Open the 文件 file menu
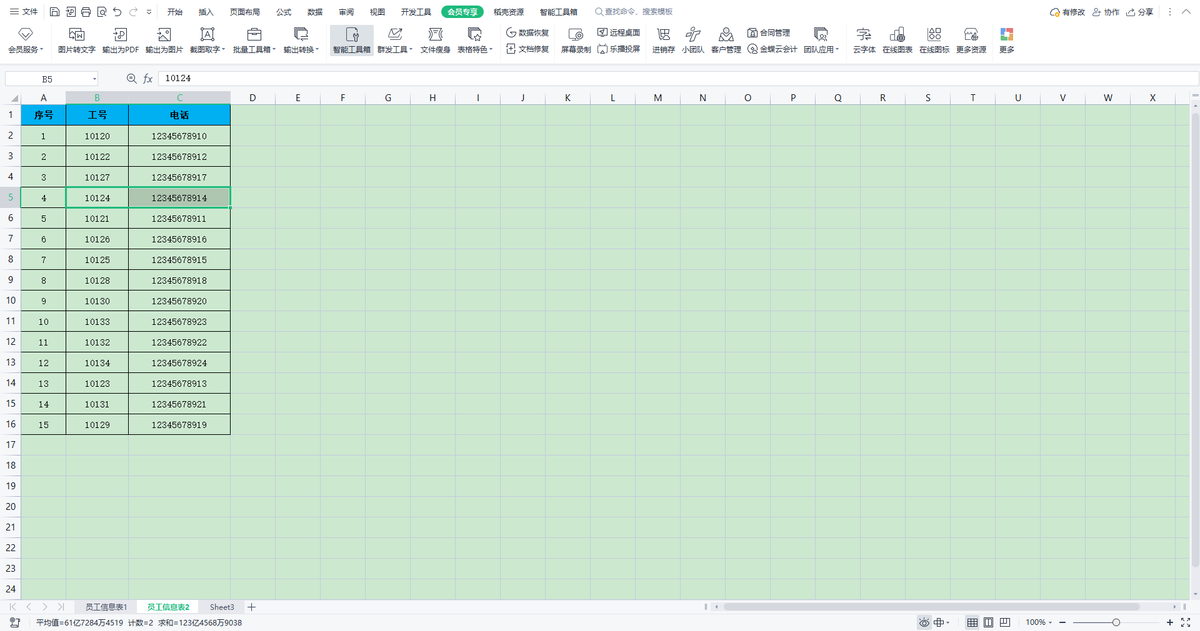This screenshot has height=631, width=1200. click(x=23, y=12)
